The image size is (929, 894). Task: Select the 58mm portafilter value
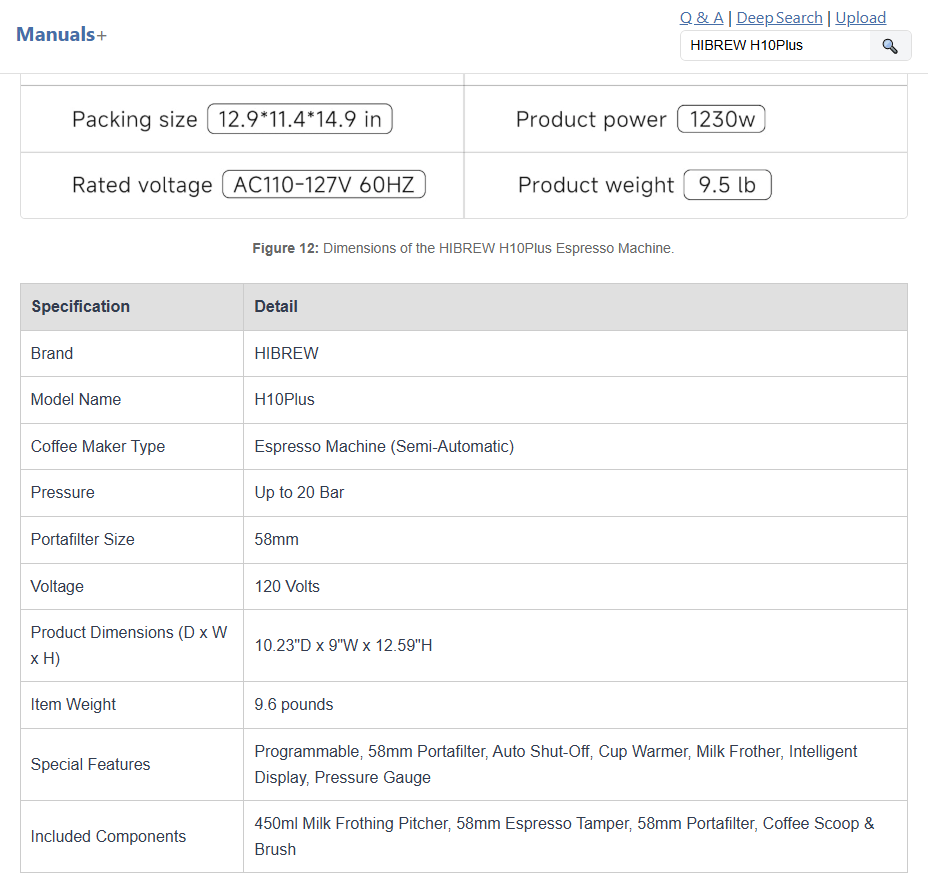[x=277, y=540]
